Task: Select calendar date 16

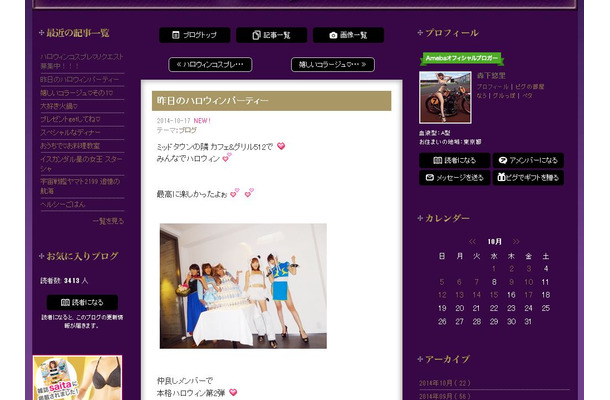Action: pos(511,295)
